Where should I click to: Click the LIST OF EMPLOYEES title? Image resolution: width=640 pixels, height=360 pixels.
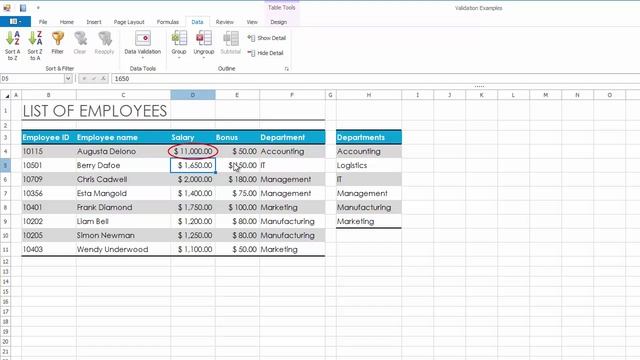tap(95, 111)
